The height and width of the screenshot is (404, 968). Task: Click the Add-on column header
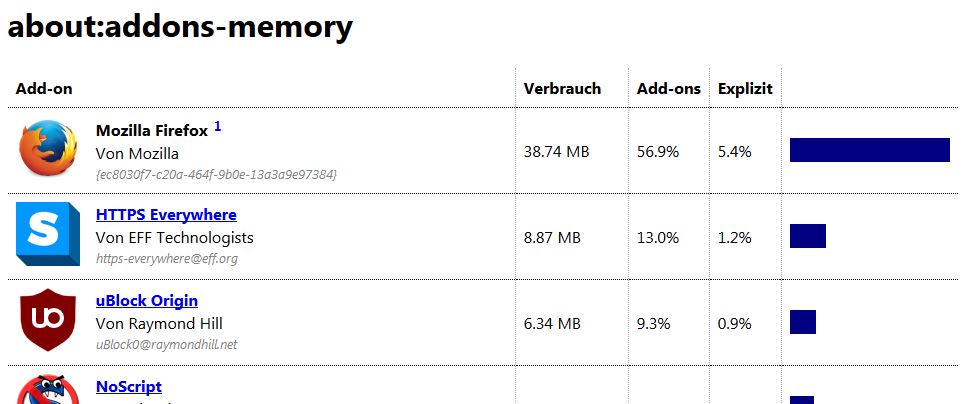point(44,88)
